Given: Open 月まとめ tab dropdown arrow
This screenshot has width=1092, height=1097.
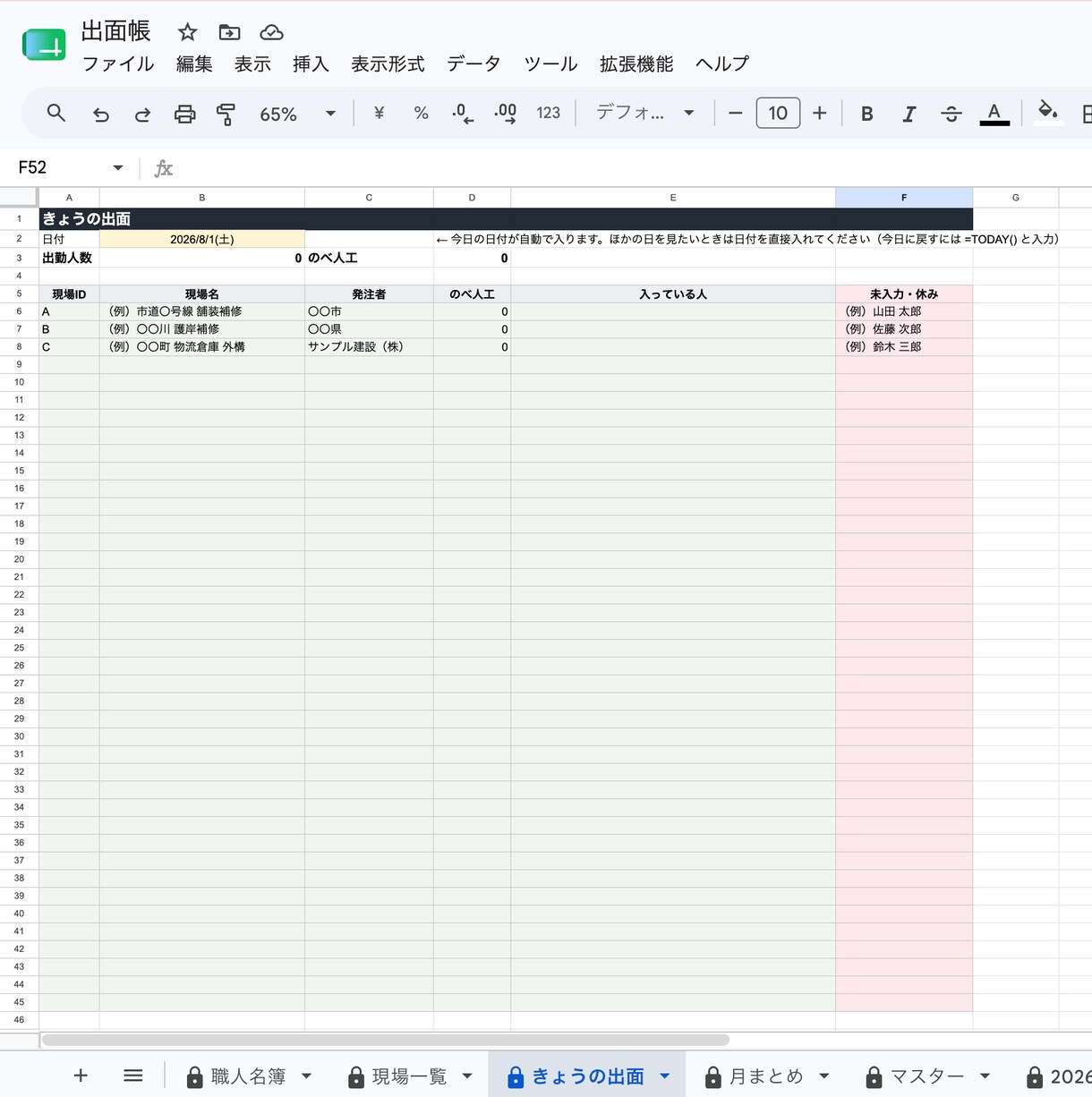Looking at the screenshot, I should pos(824,1076).
